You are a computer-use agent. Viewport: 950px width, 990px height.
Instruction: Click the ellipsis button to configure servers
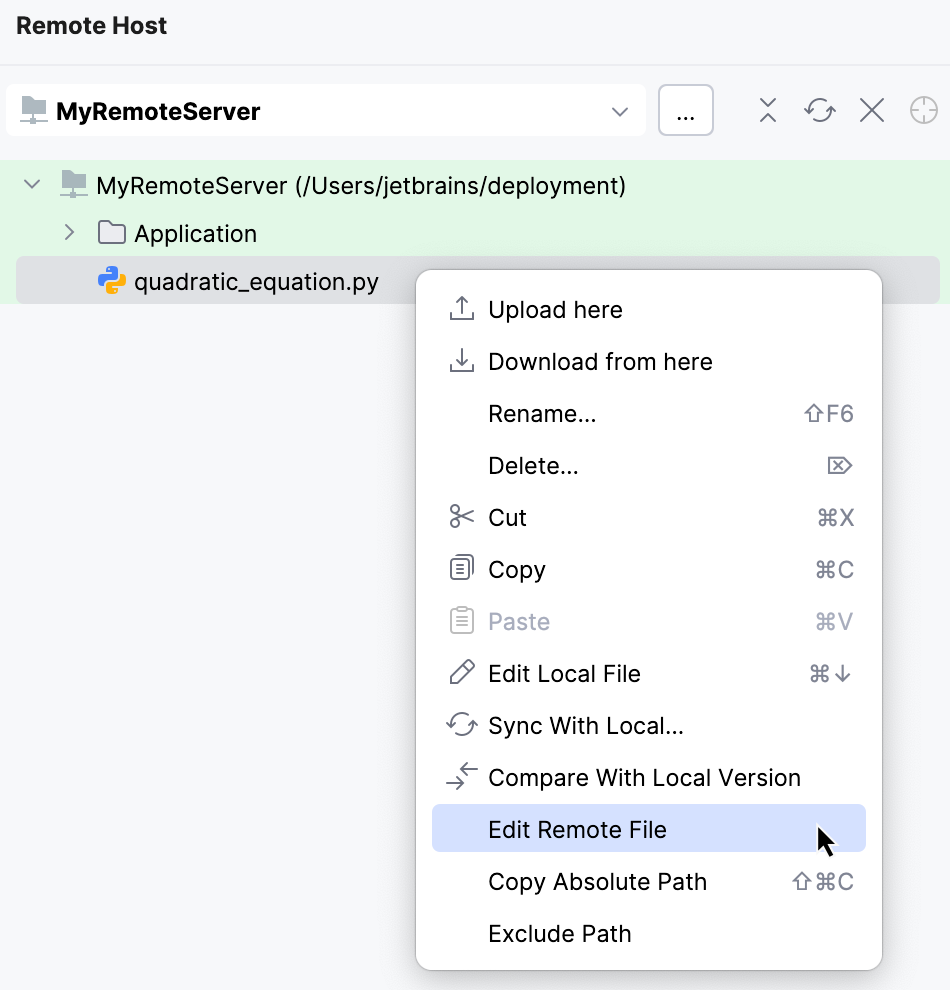click(685, 110)
